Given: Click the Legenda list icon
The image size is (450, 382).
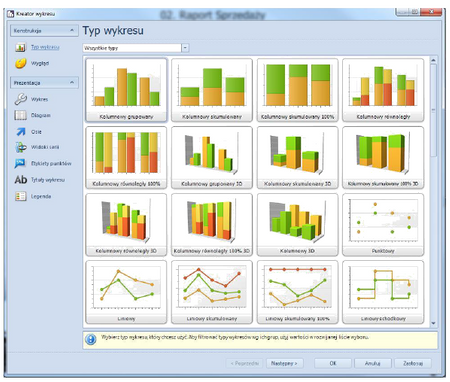Looking at the screenshot, I should coord(21,196).
